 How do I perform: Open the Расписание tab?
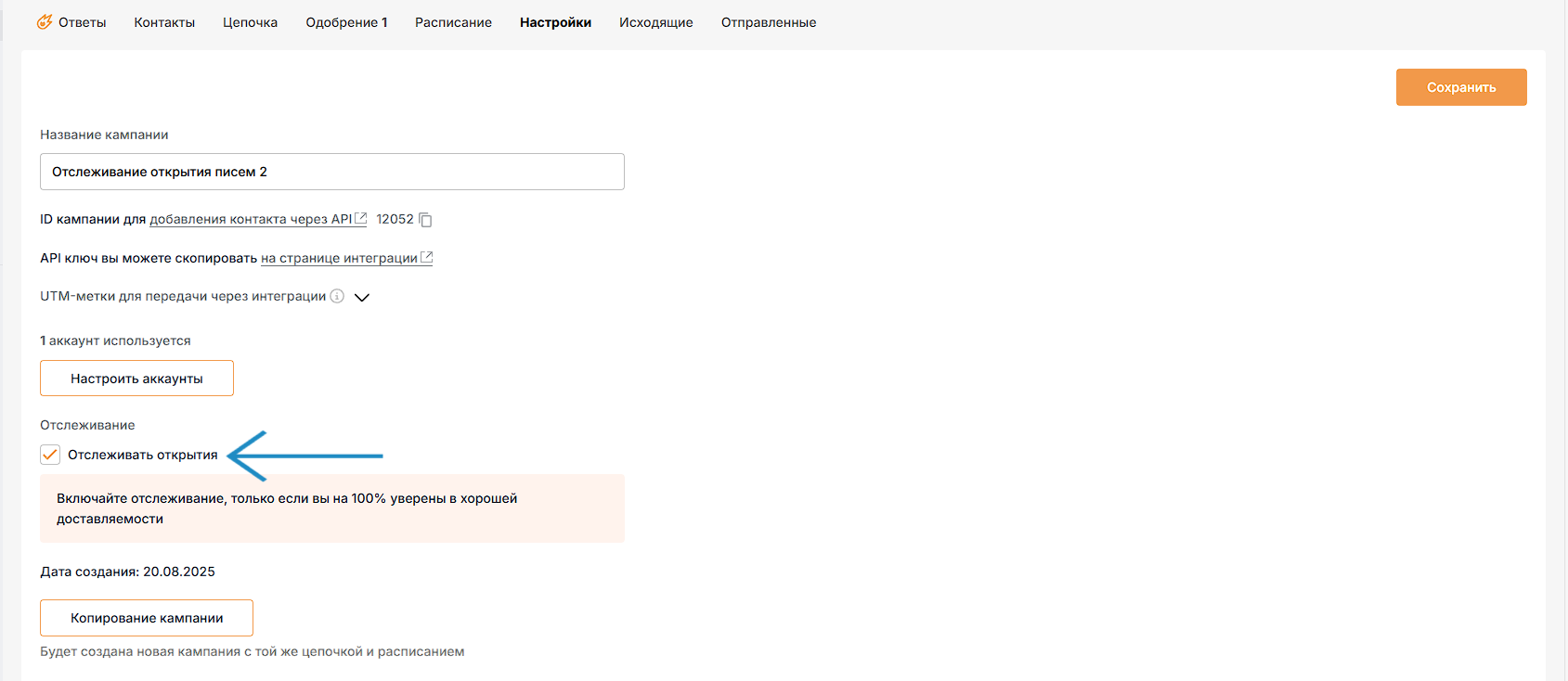[x=453, y=22]
